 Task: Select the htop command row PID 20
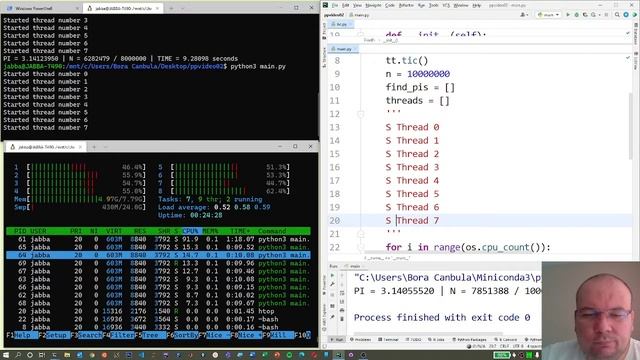click(158, 311)
